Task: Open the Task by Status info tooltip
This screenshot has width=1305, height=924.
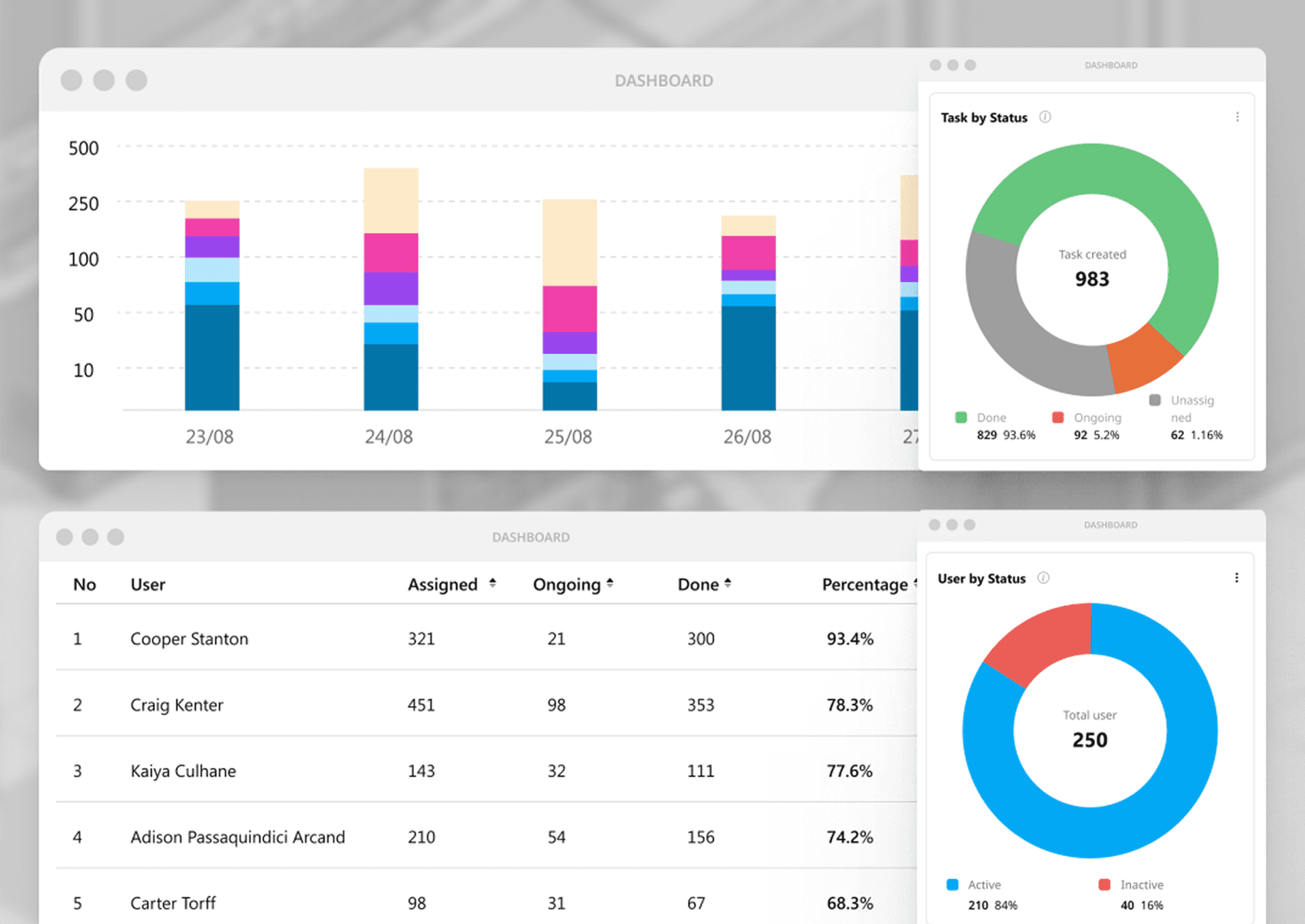Action: click(x=1045, y=117)
